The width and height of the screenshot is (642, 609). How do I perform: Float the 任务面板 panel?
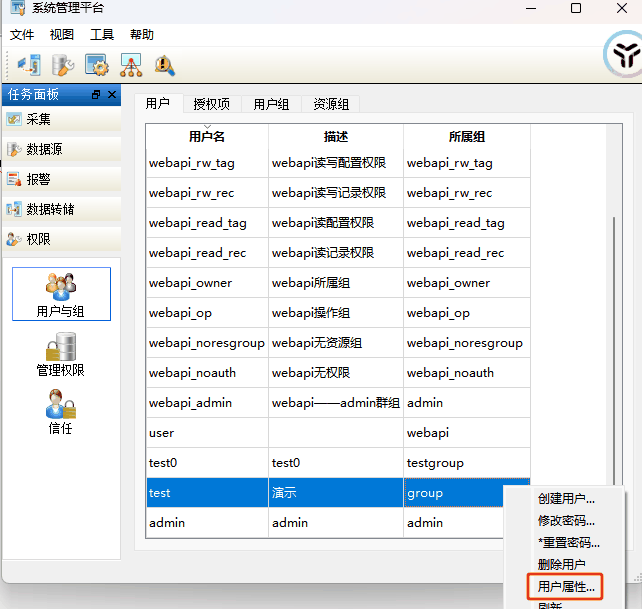point(96,95)
